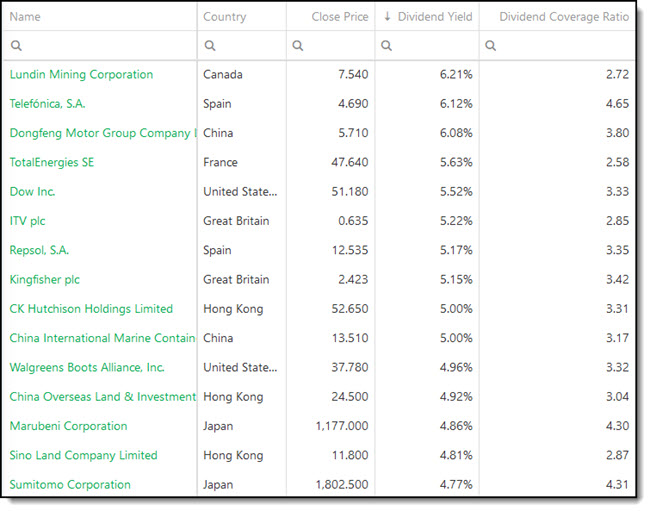Click the search icon in Country filter
The height and width of the screenshot is (511, 650).
pyautogui.click(x=210, y=46)
